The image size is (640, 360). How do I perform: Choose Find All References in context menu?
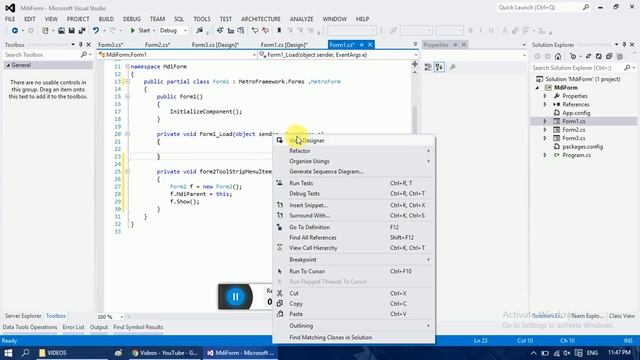tap(353, 238)
